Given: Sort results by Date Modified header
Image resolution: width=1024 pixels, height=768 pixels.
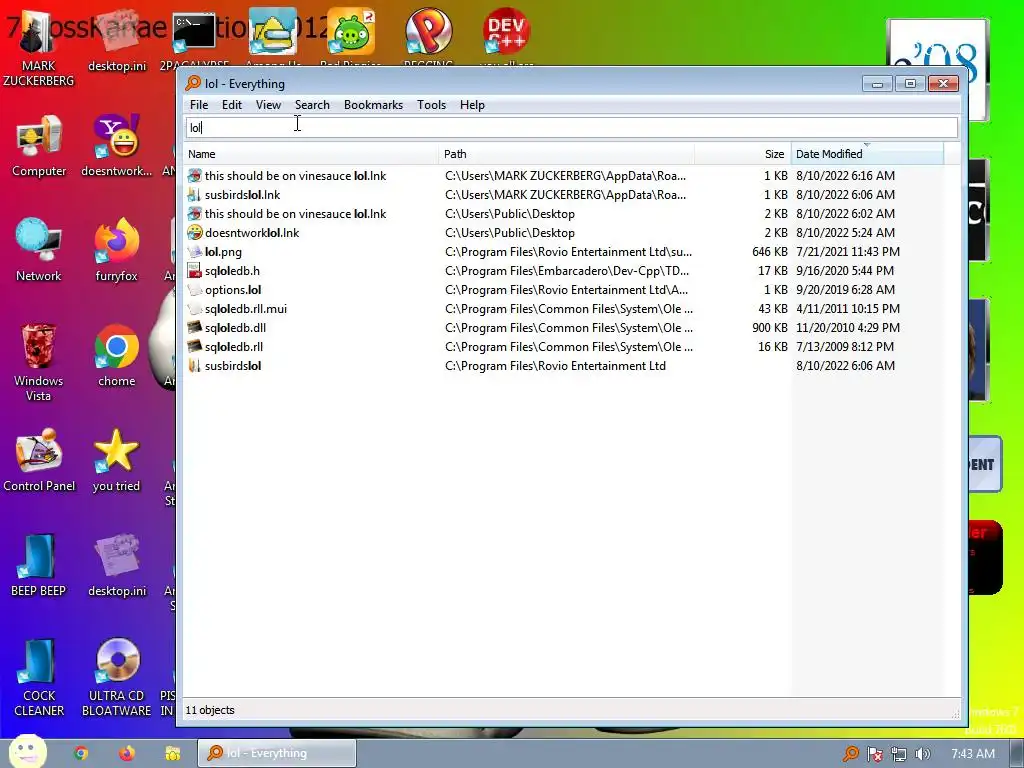Looking at the screenshot, I should point(867,154).
